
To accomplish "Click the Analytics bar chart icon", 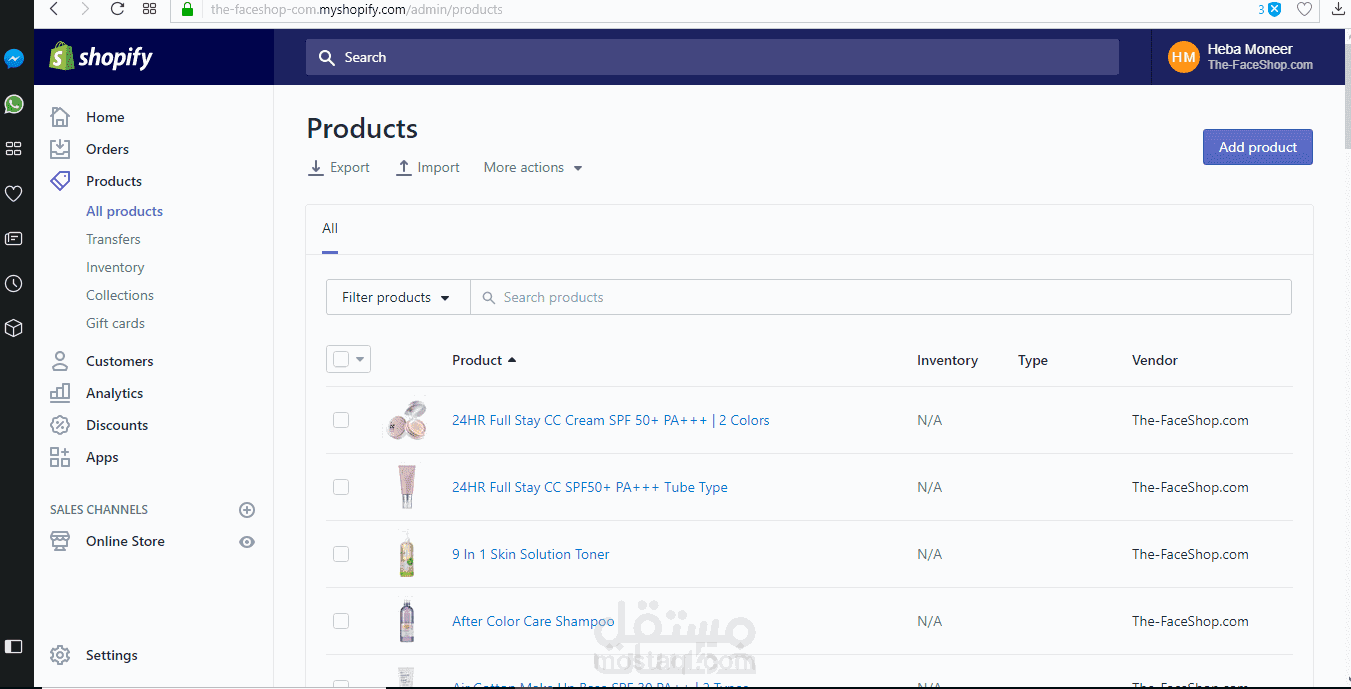I will point(60,393).
